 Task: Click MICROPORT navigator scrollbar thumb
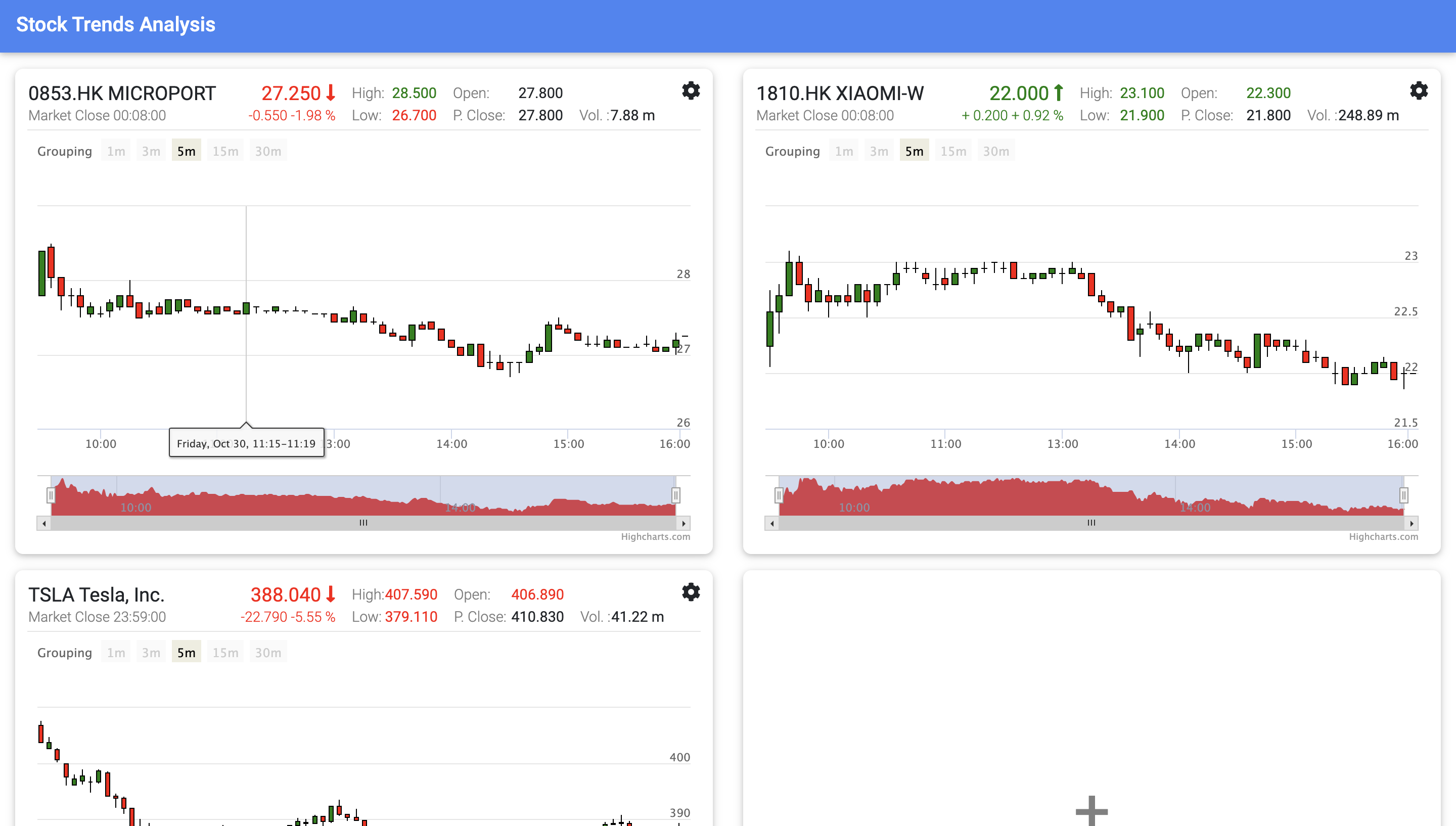363,523
